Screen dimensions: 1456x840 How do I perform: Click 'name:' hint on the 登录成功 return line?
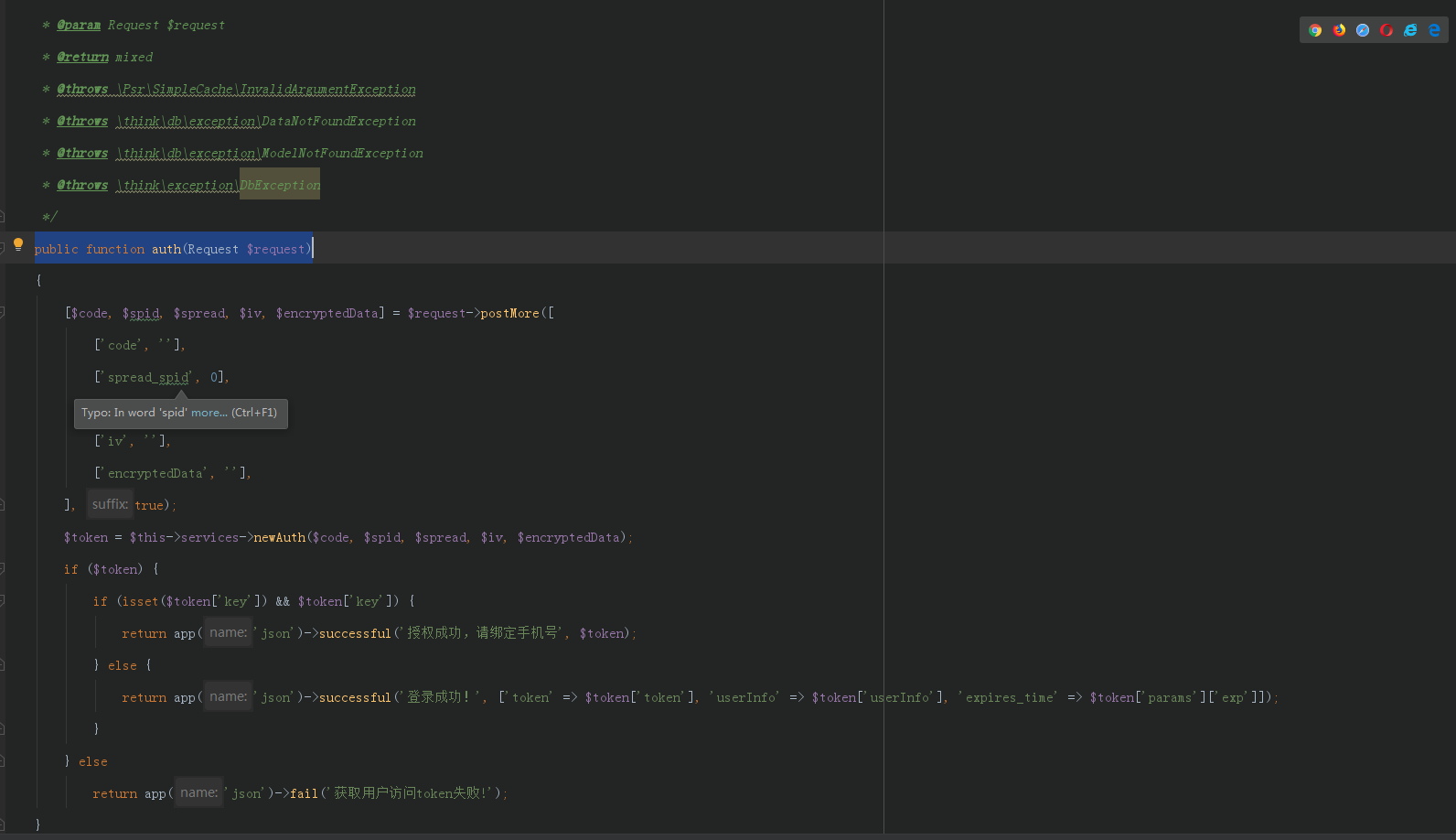[228, 696]
